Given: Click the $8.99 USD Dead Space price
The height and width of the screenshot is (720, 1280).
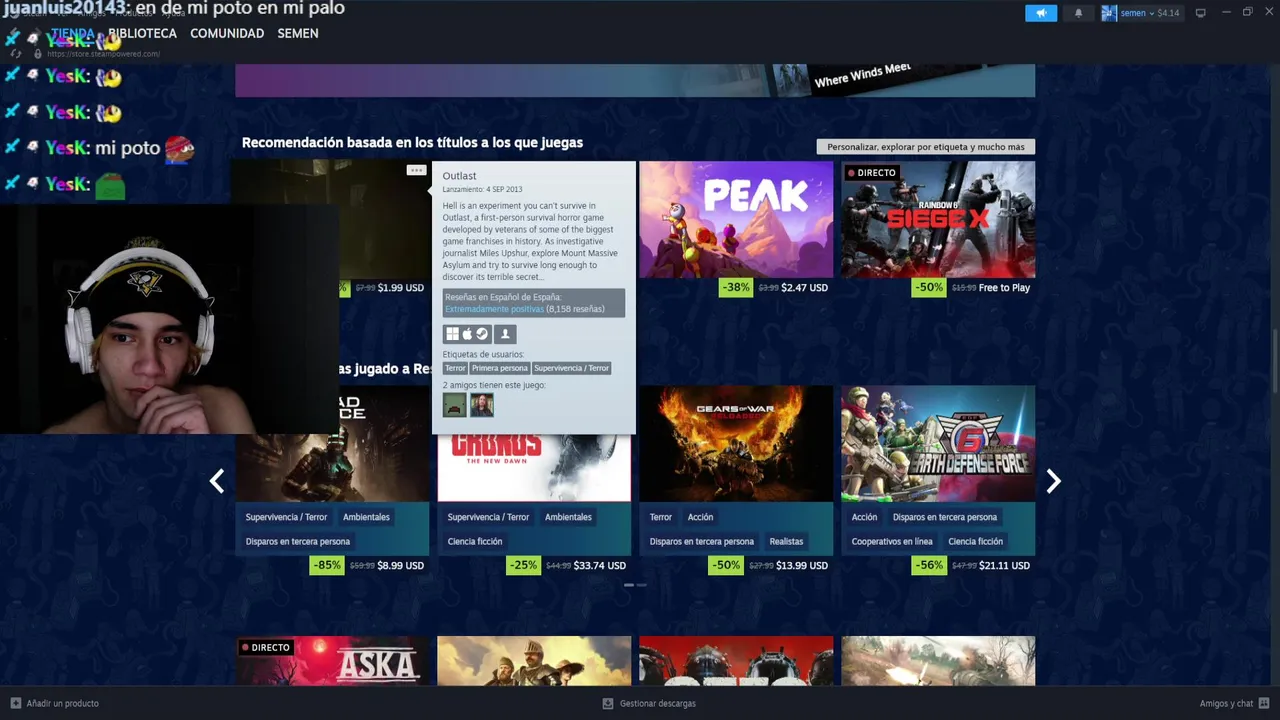Looking at the screenshot, I should (x=401, y=566).
